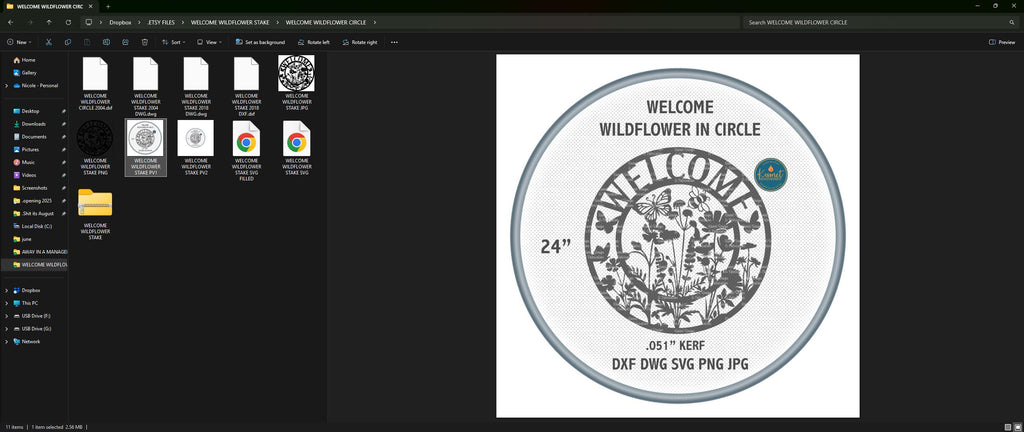
Task: Expand the USB Drive (F:) node
Action: click(x=7, y=316)
